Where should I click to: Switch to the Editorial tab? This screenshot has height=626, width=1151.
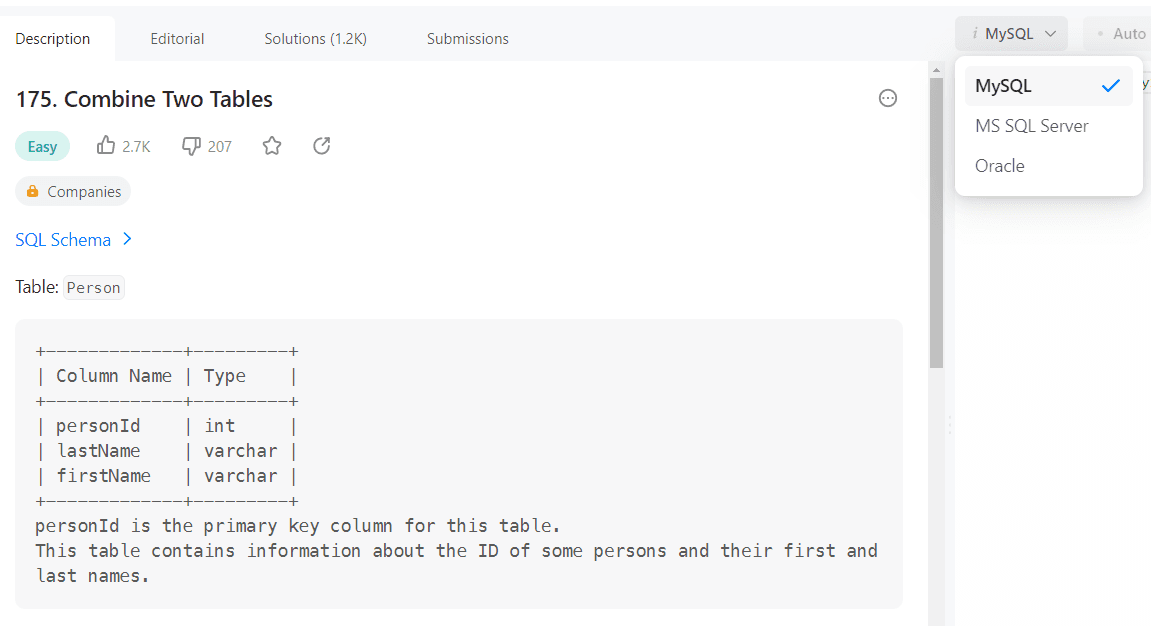coord(177,38)
